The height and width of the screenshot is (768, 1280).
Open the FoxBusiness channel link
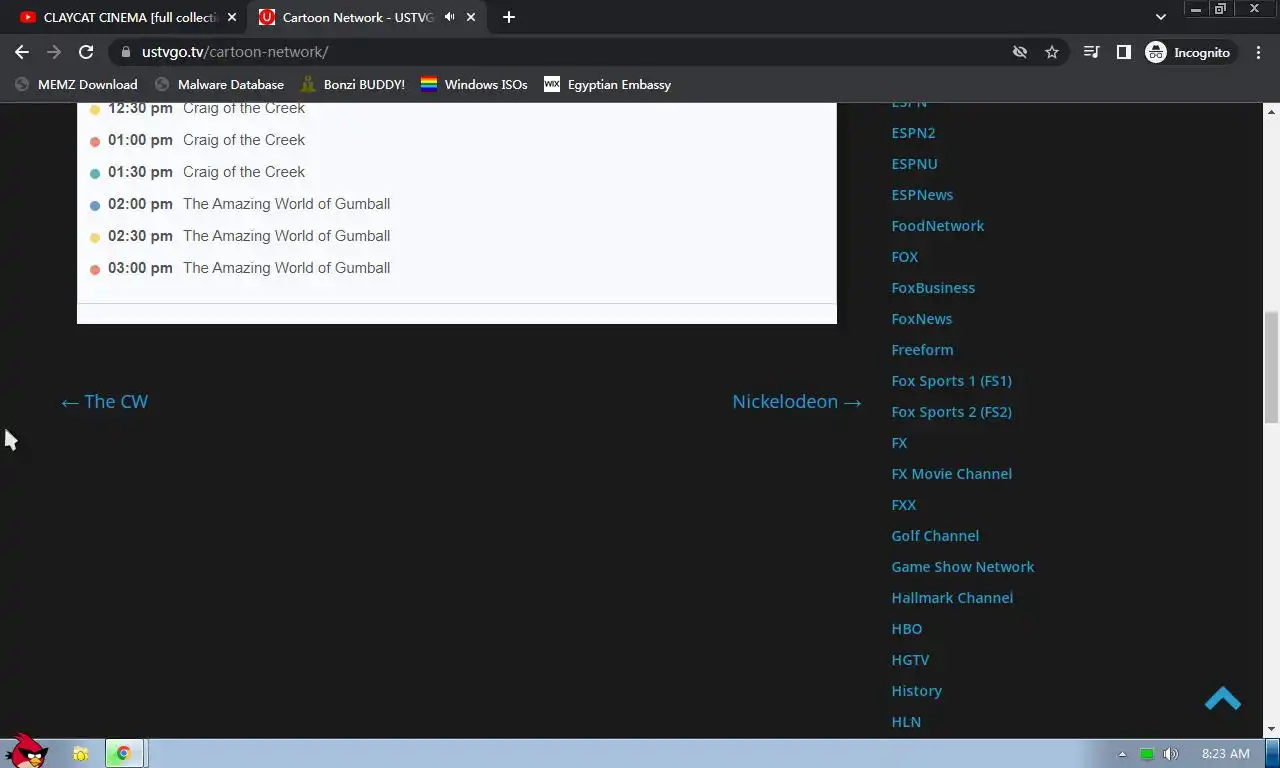(x=933, y=287)
